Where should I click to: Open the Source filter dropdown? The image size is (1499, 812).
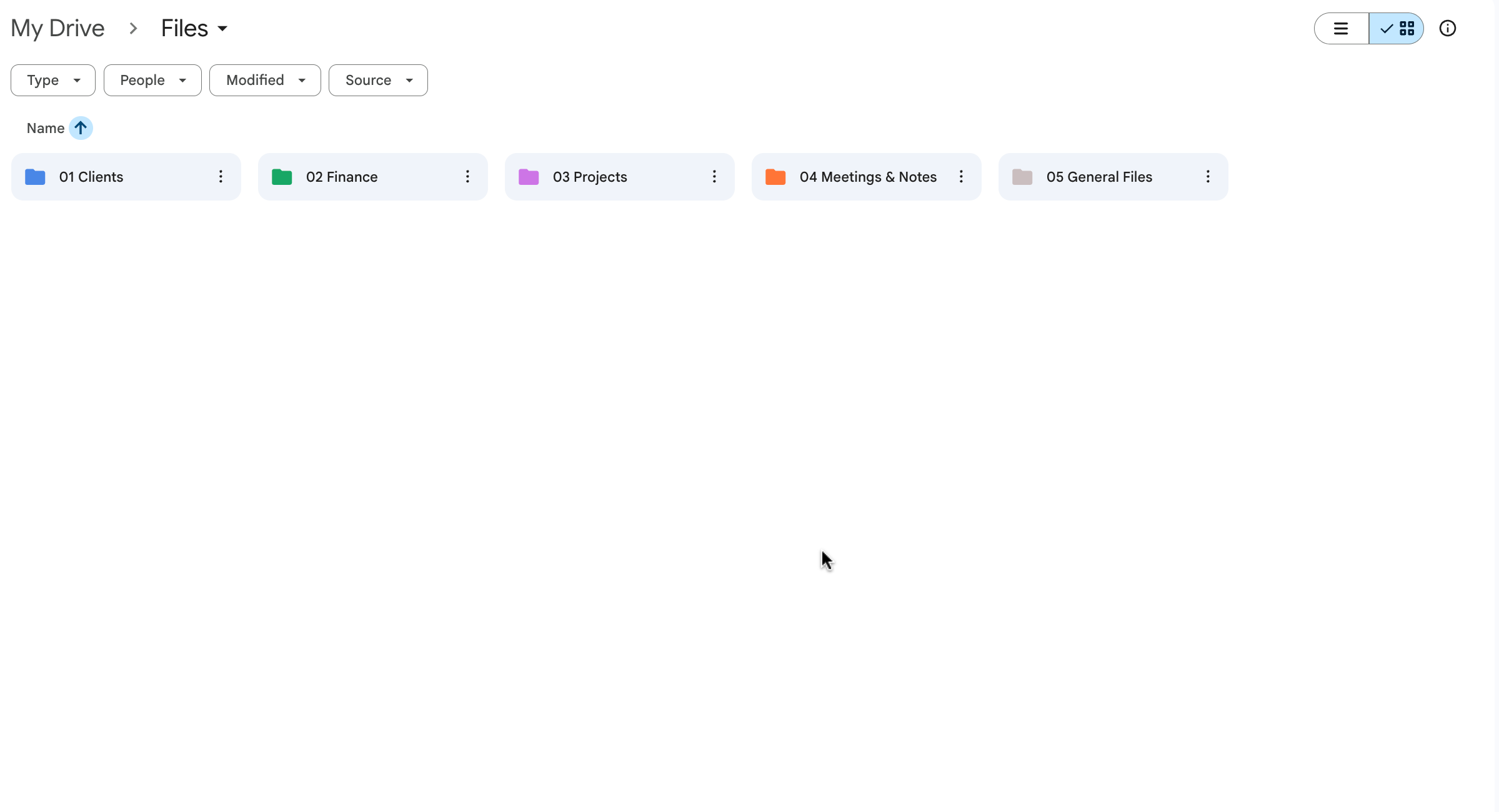point(378,81)
